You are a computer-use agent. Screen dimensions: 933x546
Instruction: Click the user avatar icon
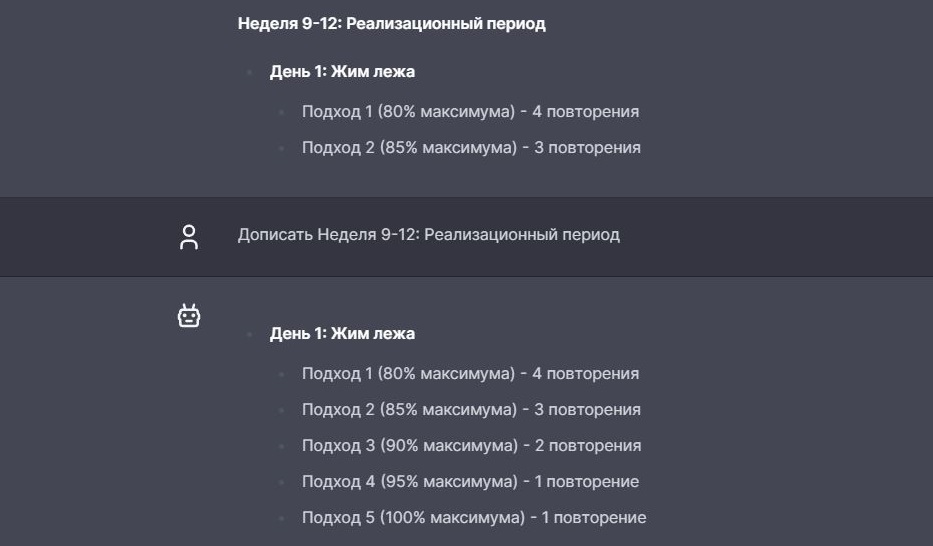(189, 237)
